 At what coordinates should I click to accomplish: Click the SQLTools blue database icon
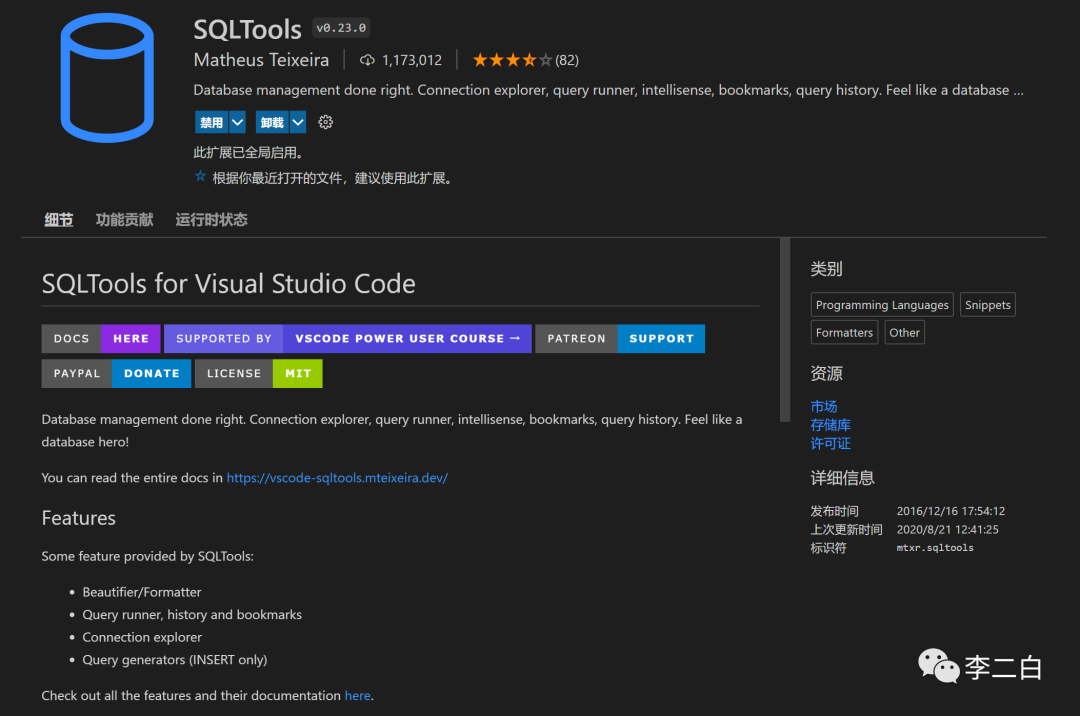(x=107, y=76)
